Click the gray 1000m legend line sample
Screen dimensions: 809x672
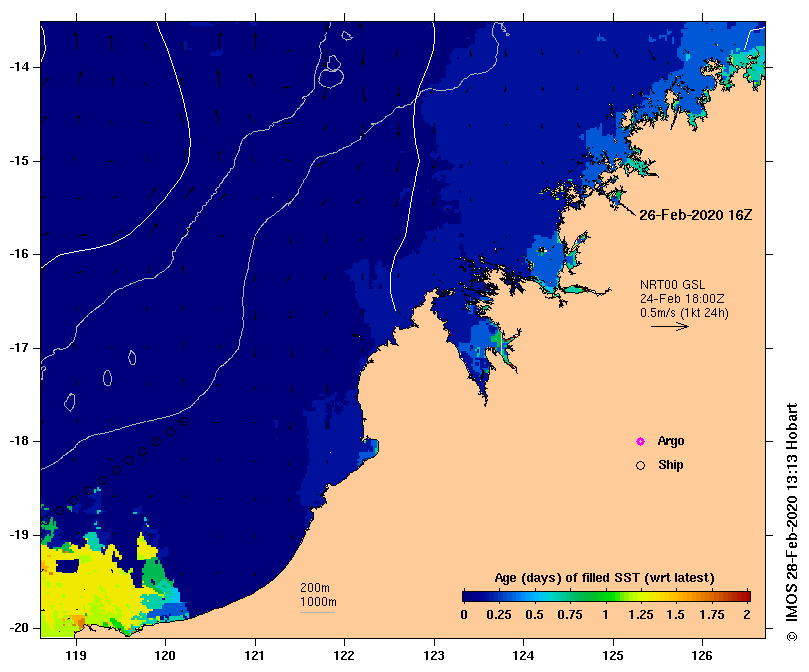click(x=317, y=613)
